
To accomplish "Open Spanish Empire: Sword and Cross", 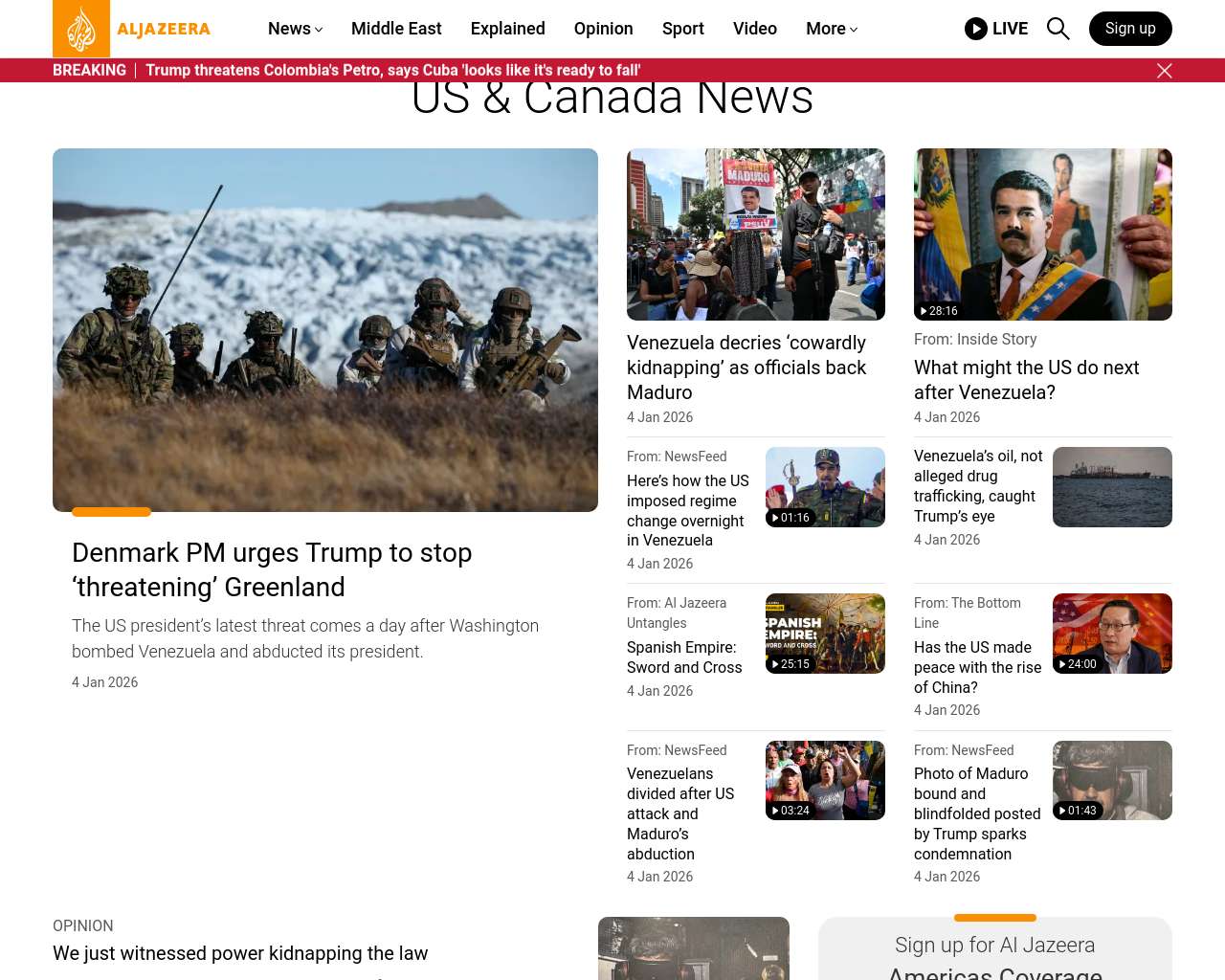I will pyautogui.click(x=684, y=657).
